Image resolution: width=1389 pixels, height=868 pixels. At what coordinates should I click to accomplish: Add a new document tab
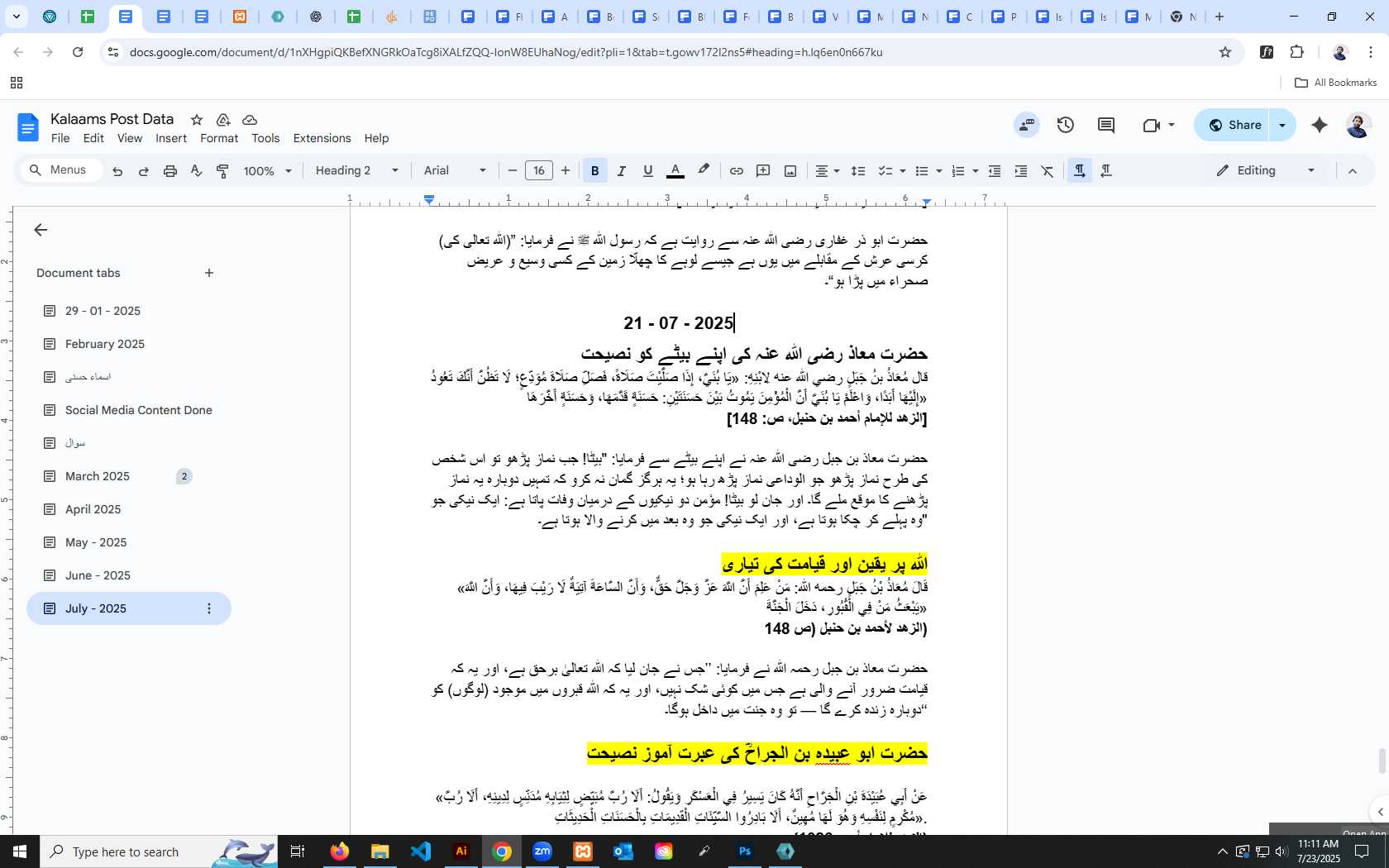tap(209, 273)
